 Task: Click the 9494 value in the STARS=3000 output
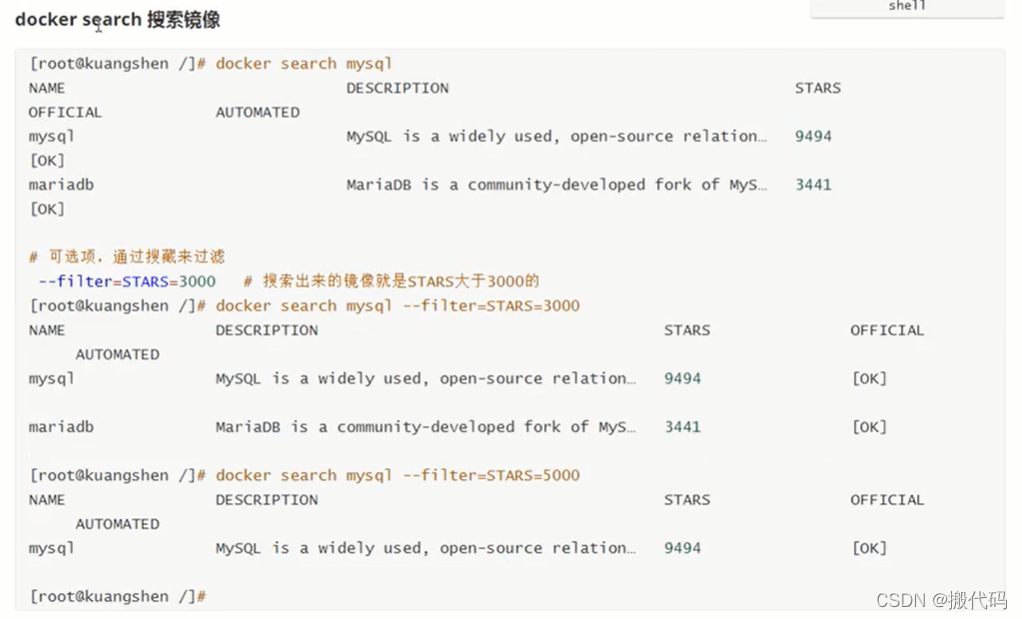[x=682, y=379]
